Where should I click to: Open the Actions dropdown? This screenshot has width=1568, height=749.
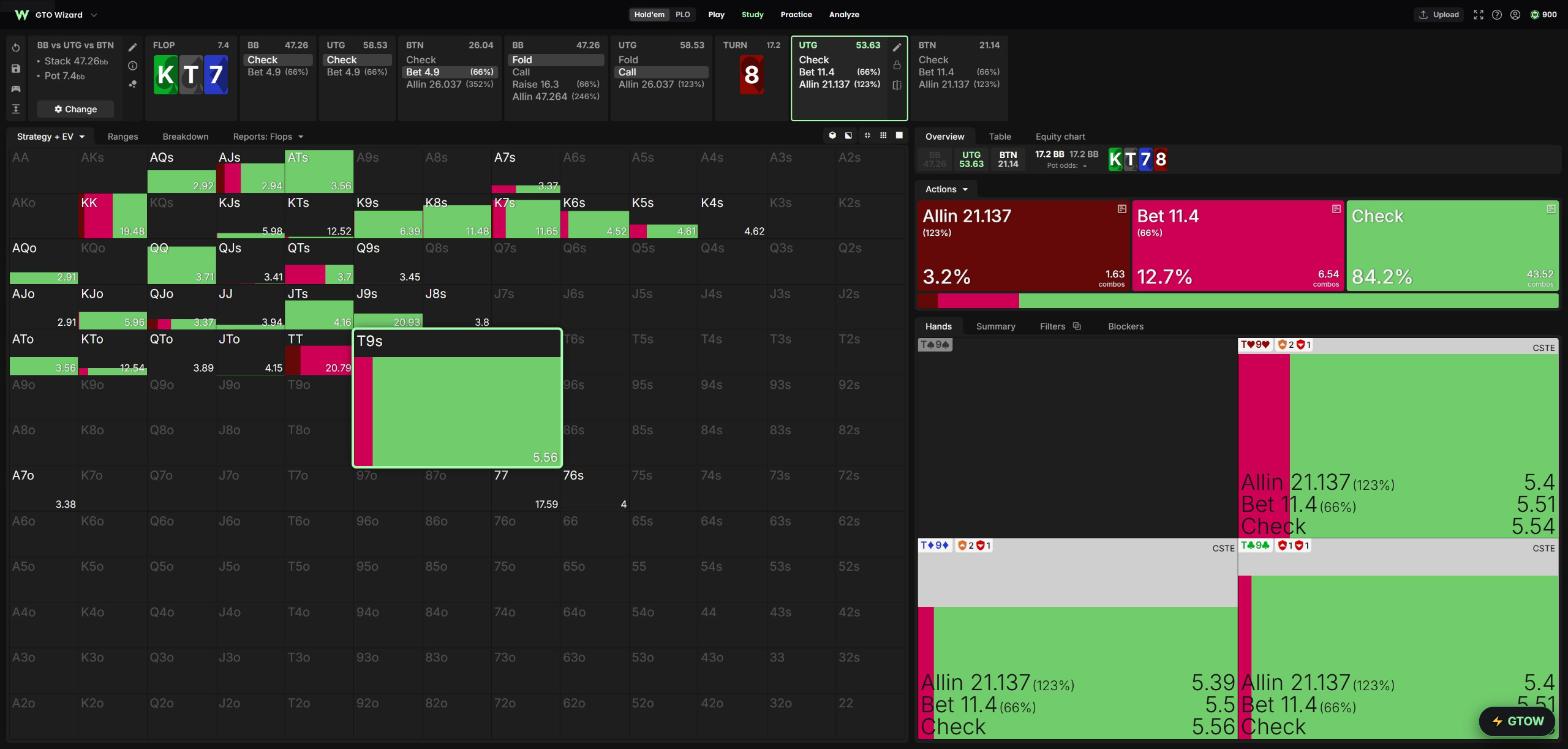click(x=946, y=189)
